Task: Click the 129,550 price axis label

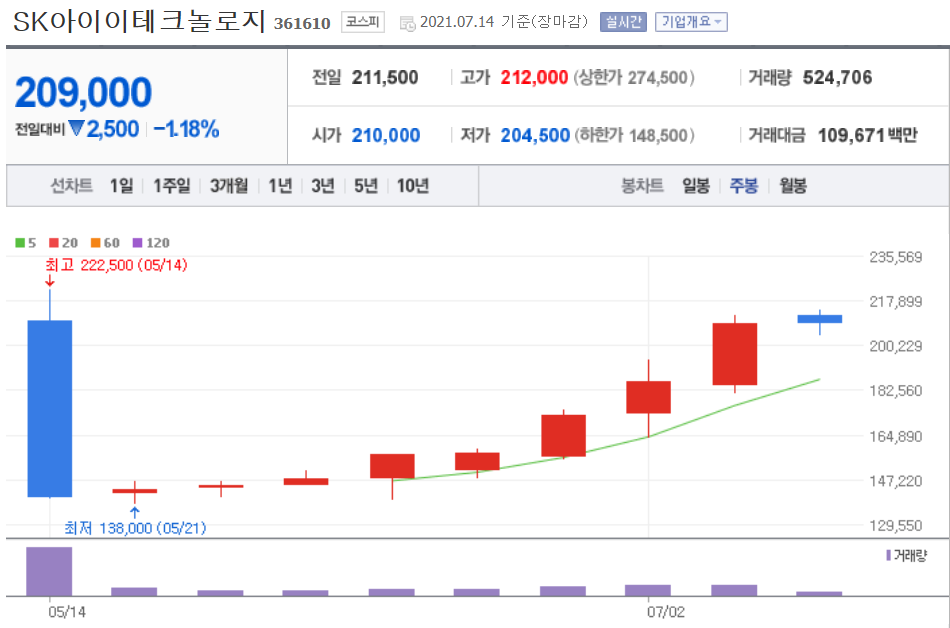Action: [895, 526]
